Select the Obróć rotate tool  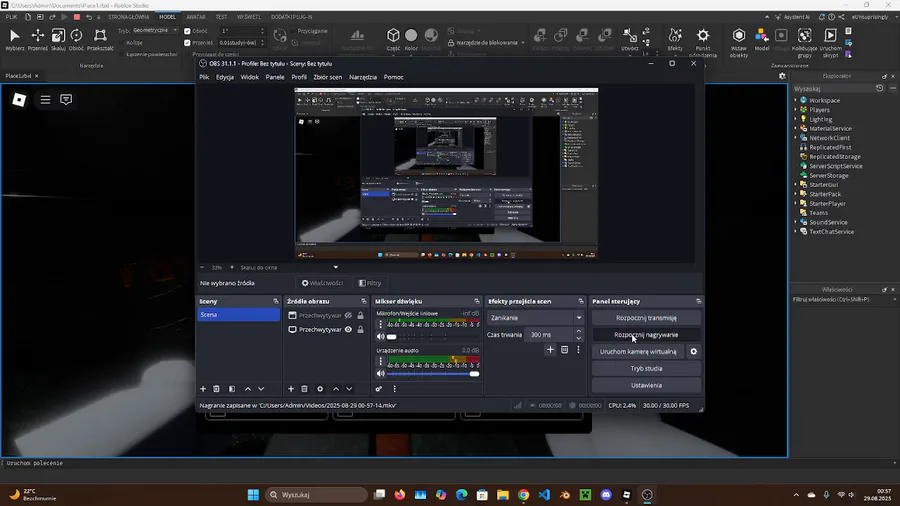[x=76, y=40]
